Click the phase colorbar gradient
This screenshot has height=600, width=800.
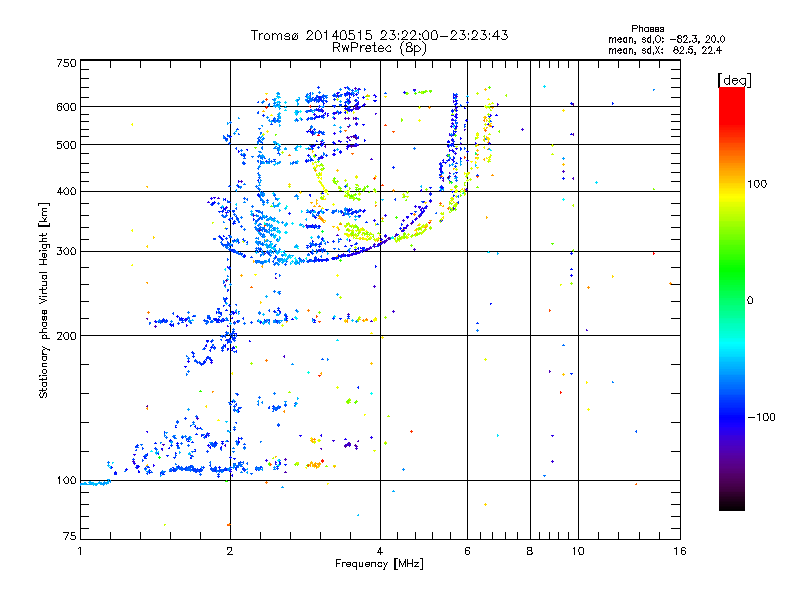732,298
